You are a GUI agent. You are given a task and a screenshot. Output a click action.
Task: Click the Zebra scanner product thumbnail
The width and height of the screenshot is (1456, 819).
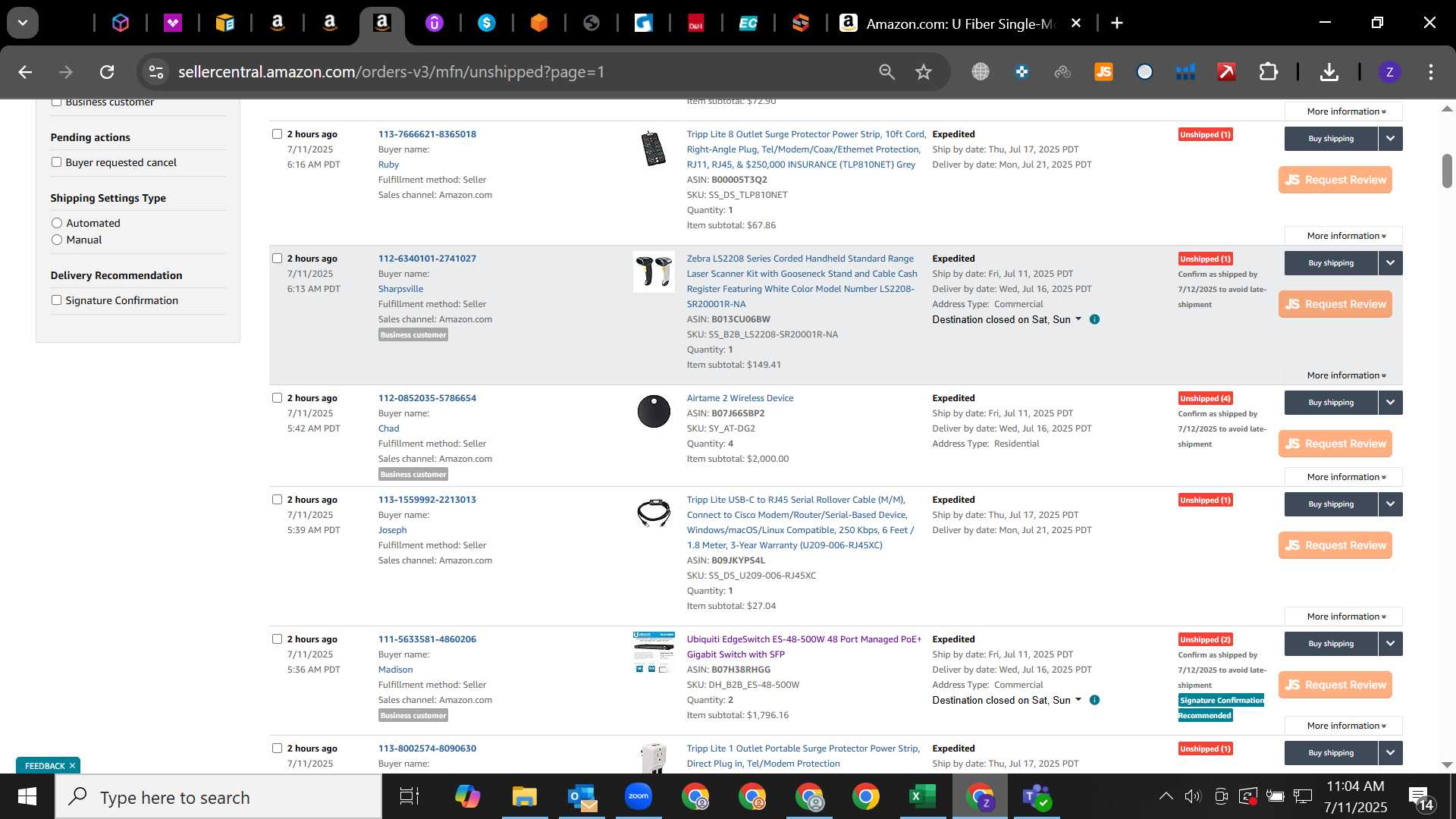pos(654,272)
